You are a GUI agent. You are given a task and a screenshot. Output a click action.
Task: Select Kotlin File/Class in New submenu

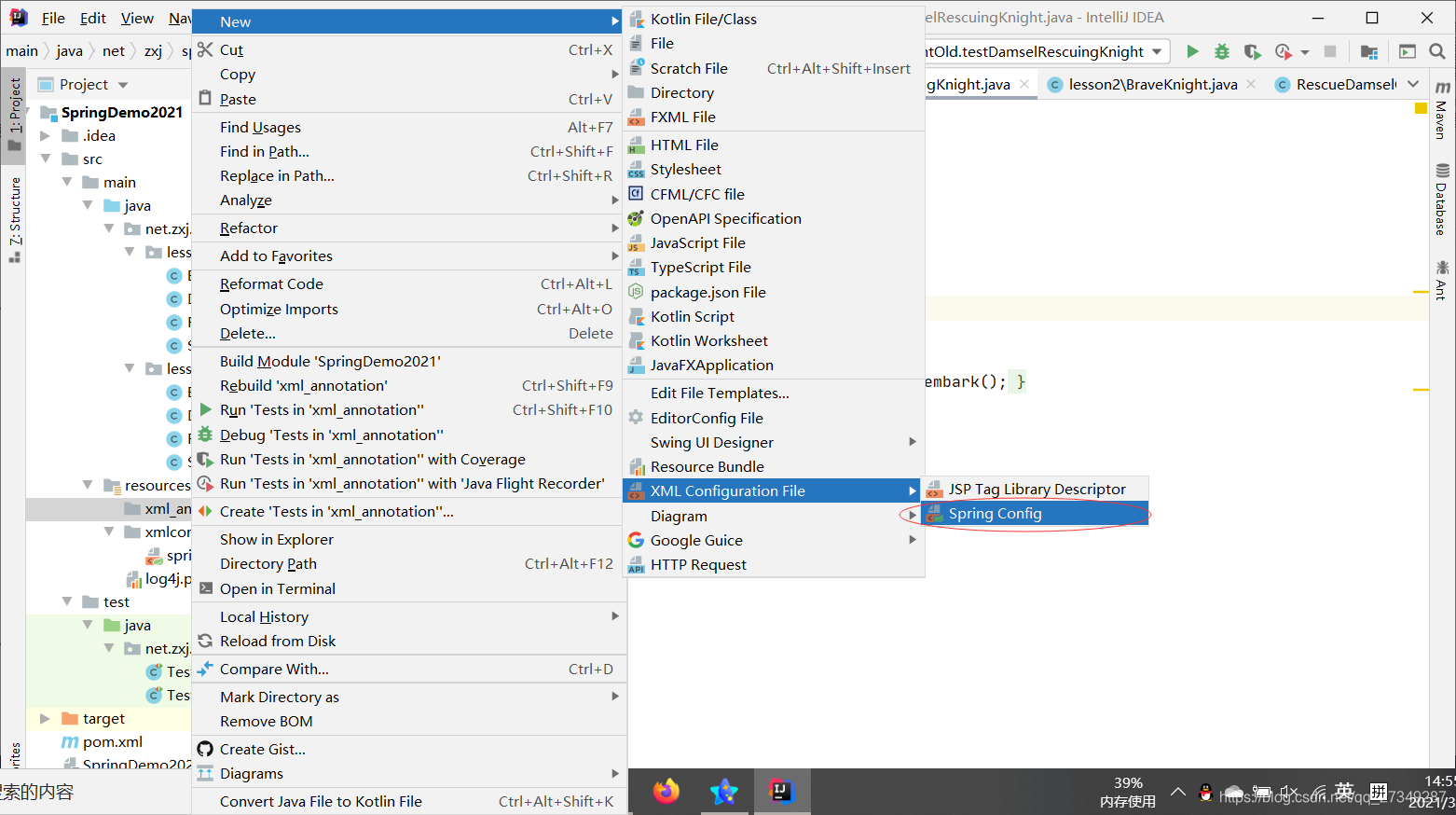click(x=774, y=19)
